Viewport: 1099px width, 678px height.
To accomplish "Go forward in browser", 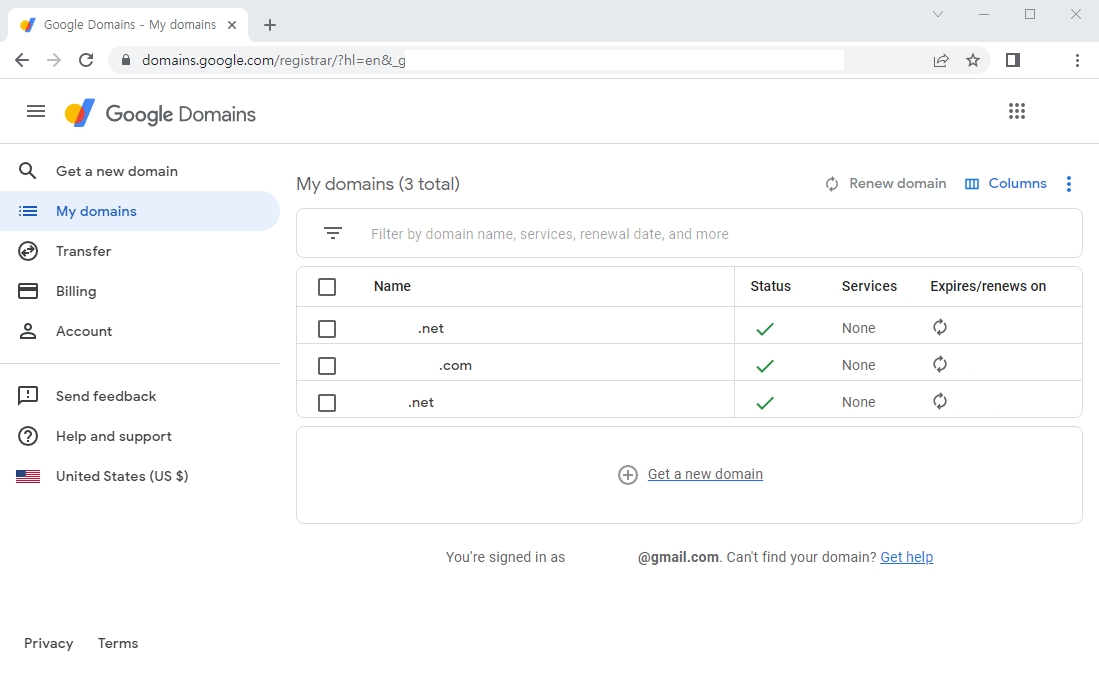I will click(54, 60).
